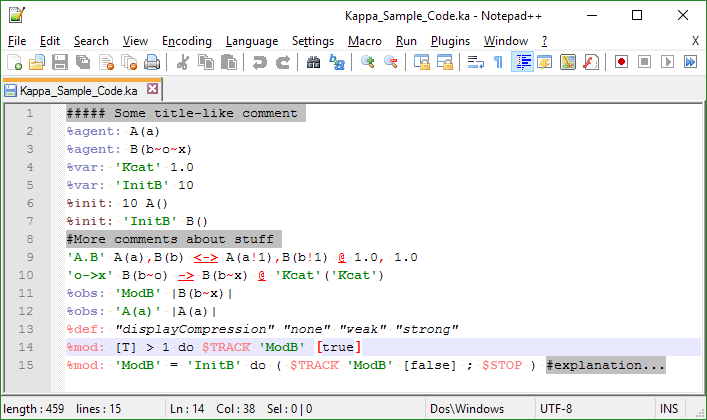Click the Ln : 14 Col : 38 status field
Image resolution: width=707 pixels, height=420 pixels.
click(x=212, y=409)
